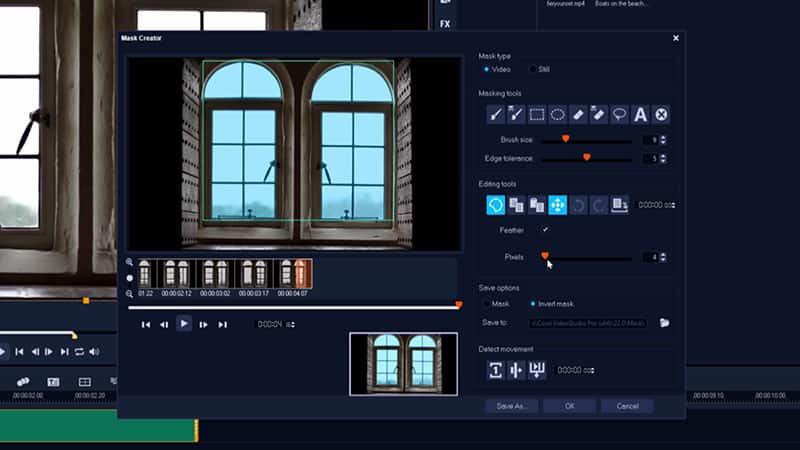The image size is (800, 450).
Task: Toggle the Feather checkbox
Action: coord(545,230)
